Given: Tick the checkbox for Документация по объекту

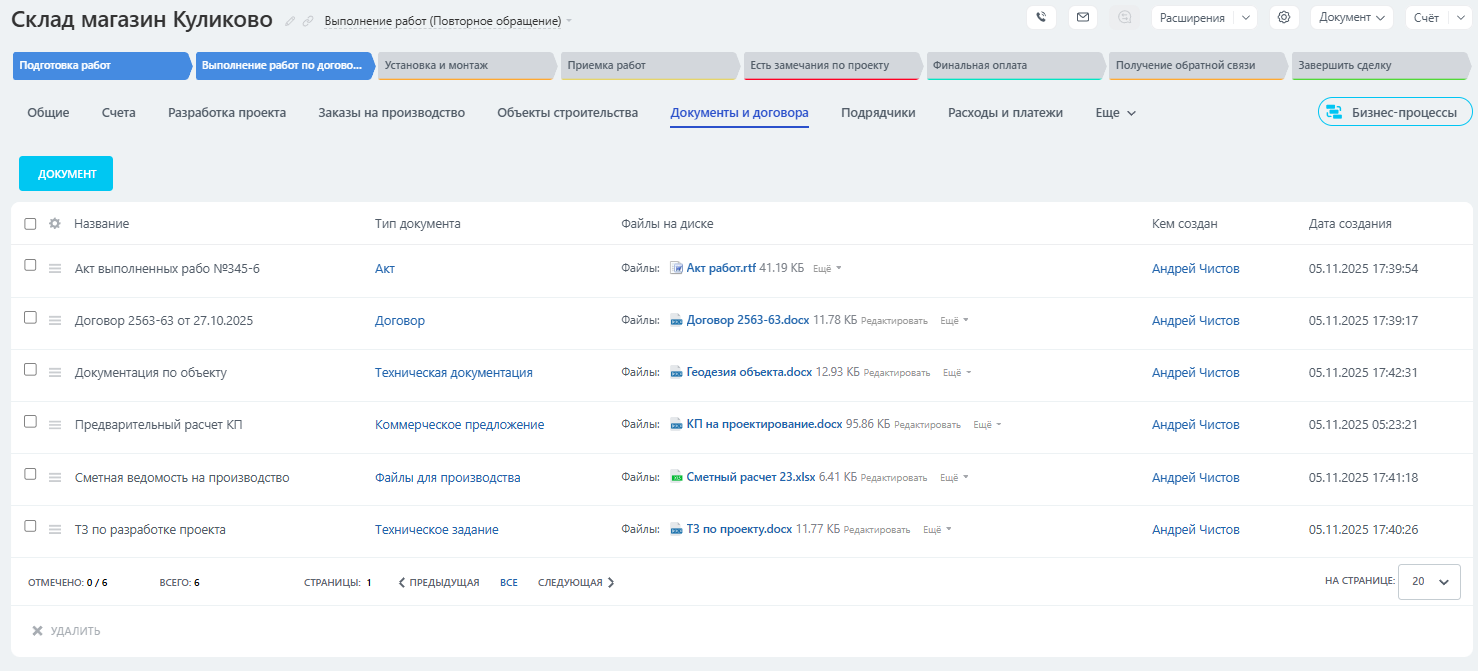Looking at the screenshot, I should pyautogui.click(x=30, y=370).
